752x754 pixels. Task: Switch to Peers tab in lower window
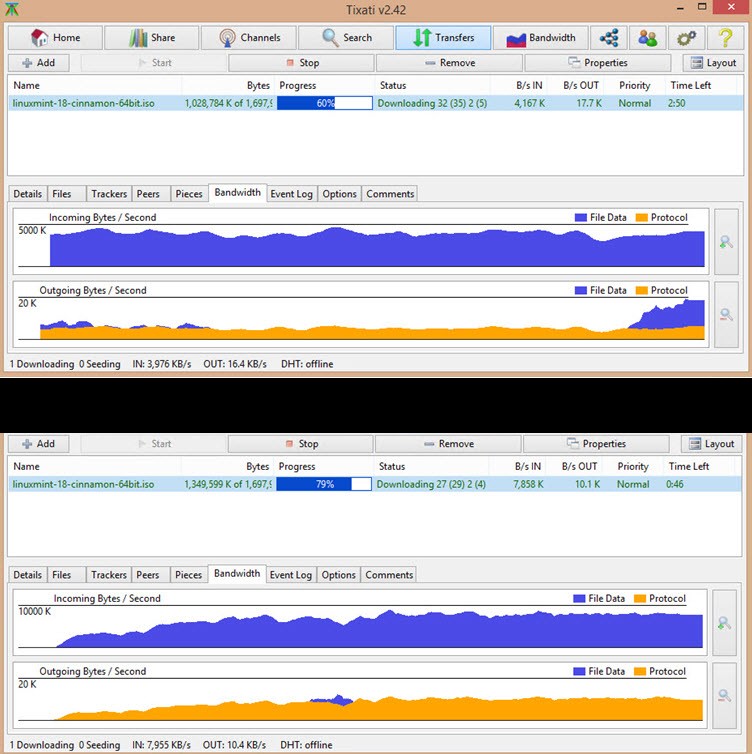(151, 575)
